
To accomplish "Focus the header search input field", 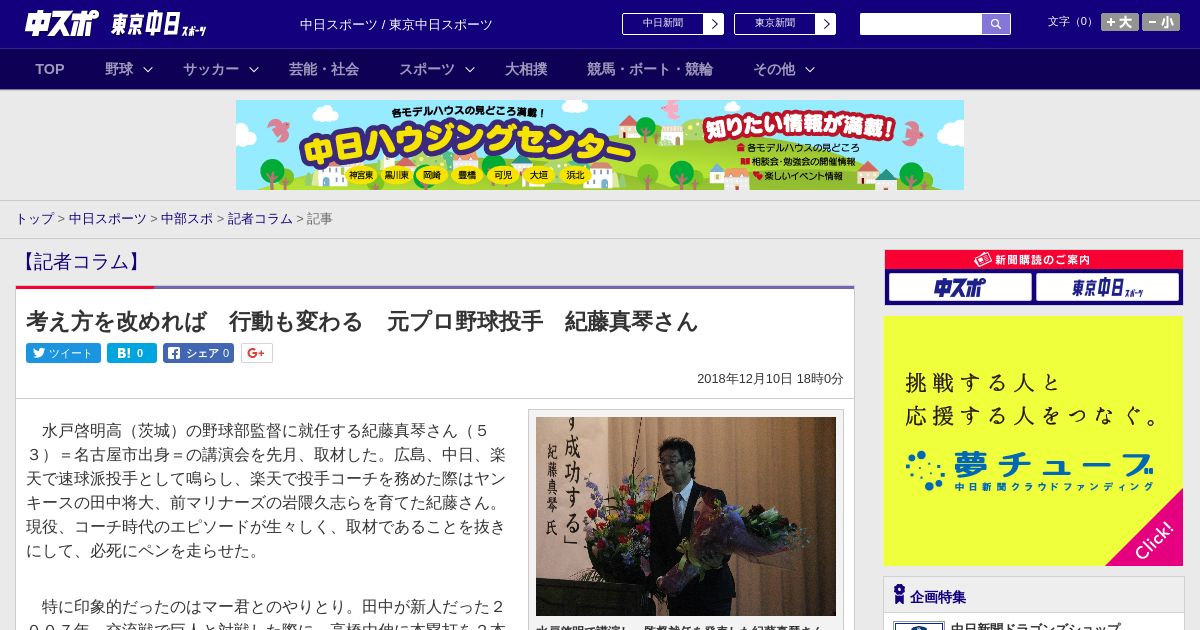I will click(x=921, y=24).
